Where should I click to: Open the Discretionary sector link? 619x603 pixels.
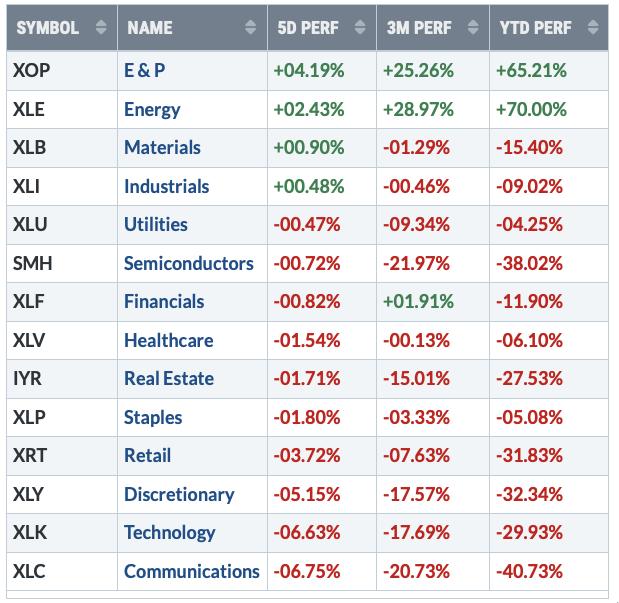pos(179,494)
